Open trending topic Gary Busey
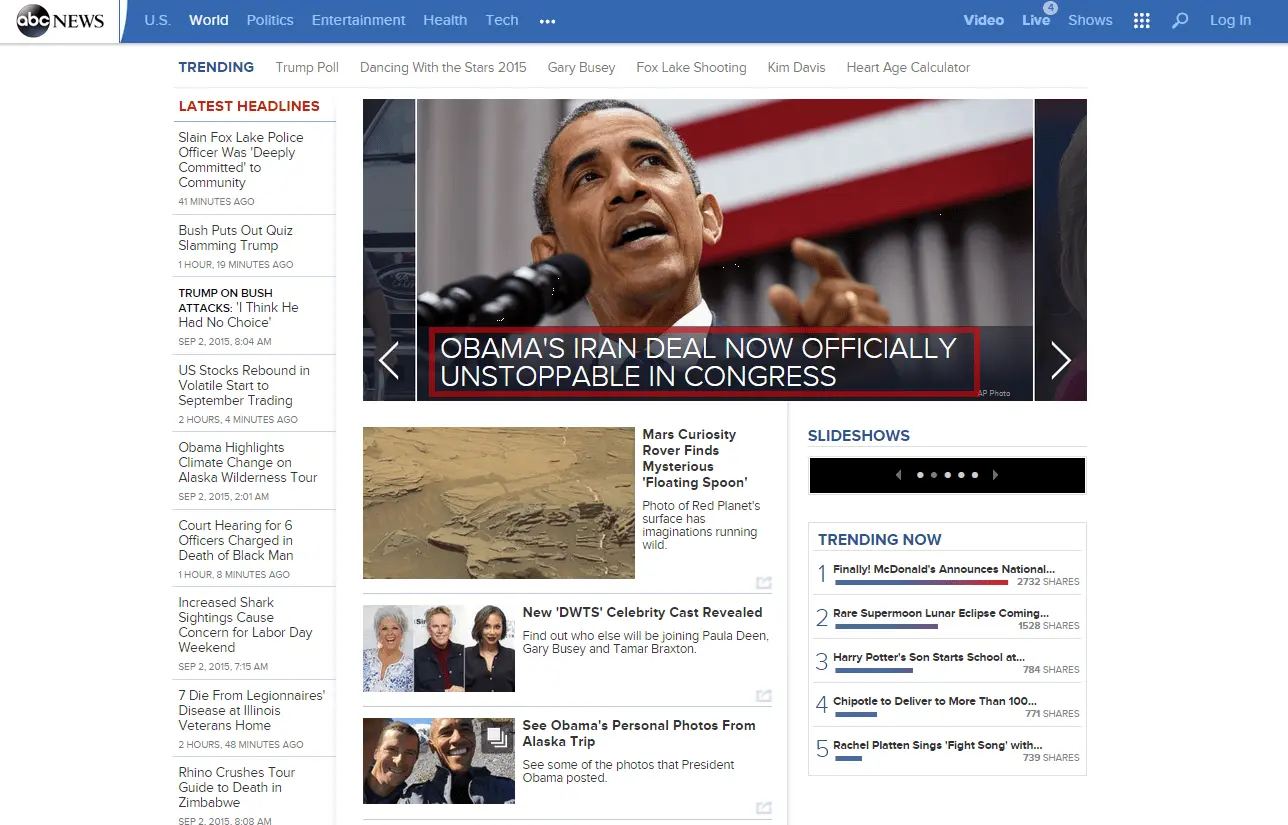 (582, 67)
